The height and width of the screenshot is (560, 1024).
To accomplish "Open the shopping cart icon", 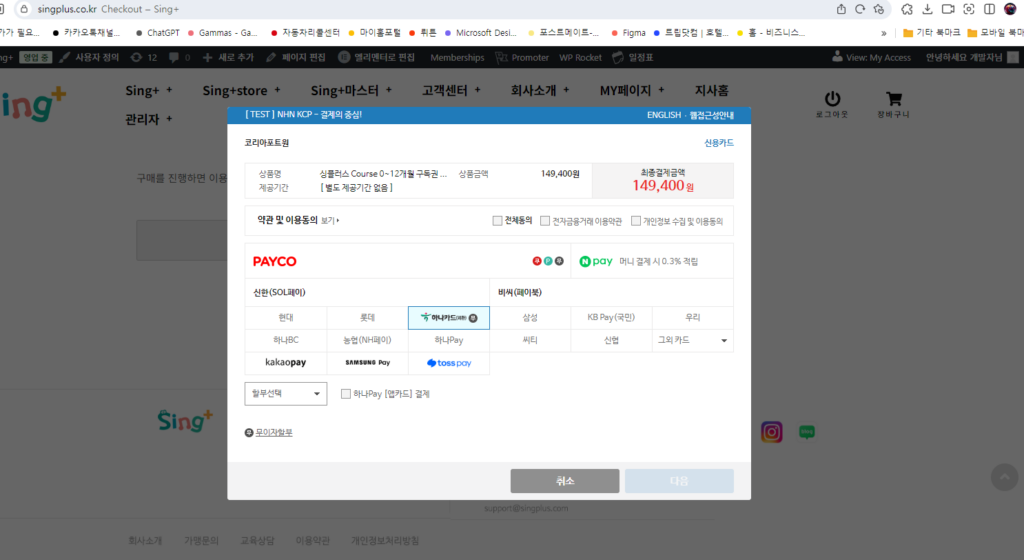I will pos(895,99).
